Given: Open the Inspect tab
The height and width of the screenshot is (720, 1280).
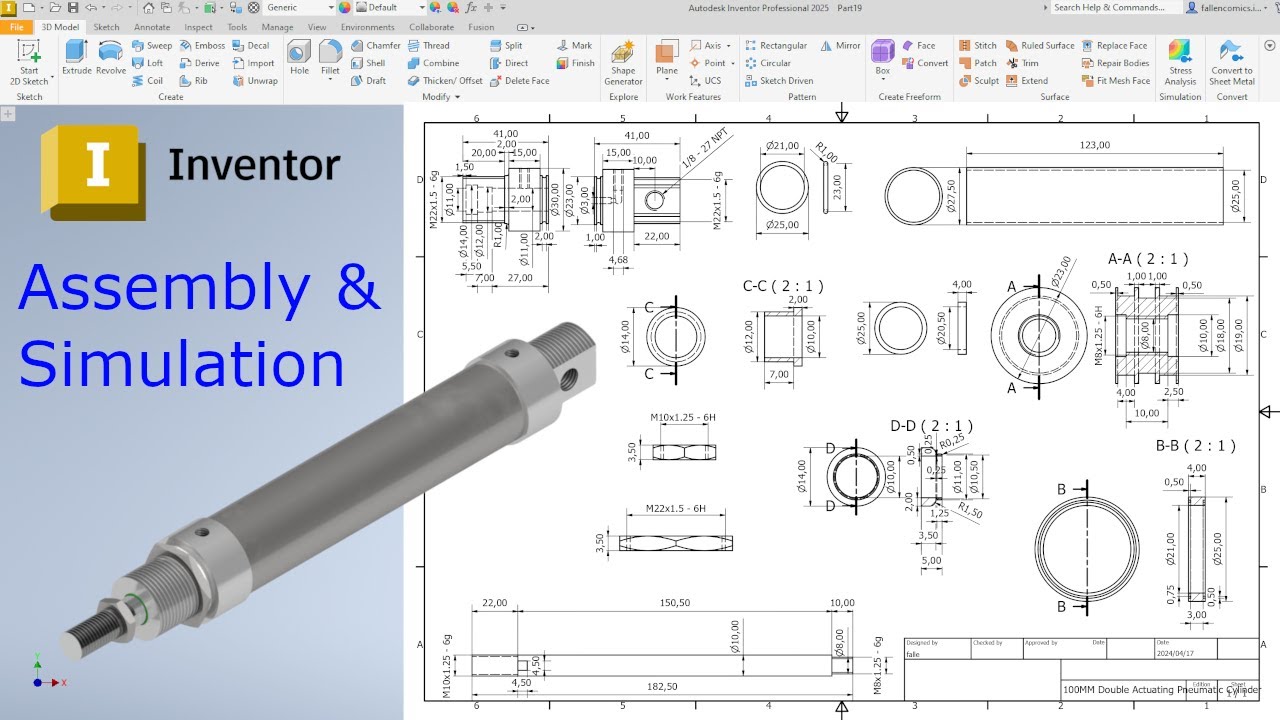Looking at the screenshot, I should coord(198,27).
